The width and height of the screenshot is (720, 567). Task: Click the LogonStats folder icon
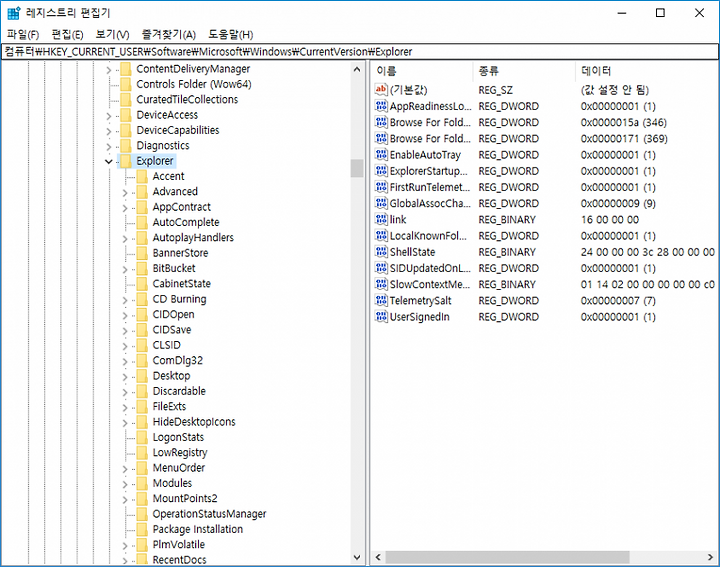pos(142,437)
